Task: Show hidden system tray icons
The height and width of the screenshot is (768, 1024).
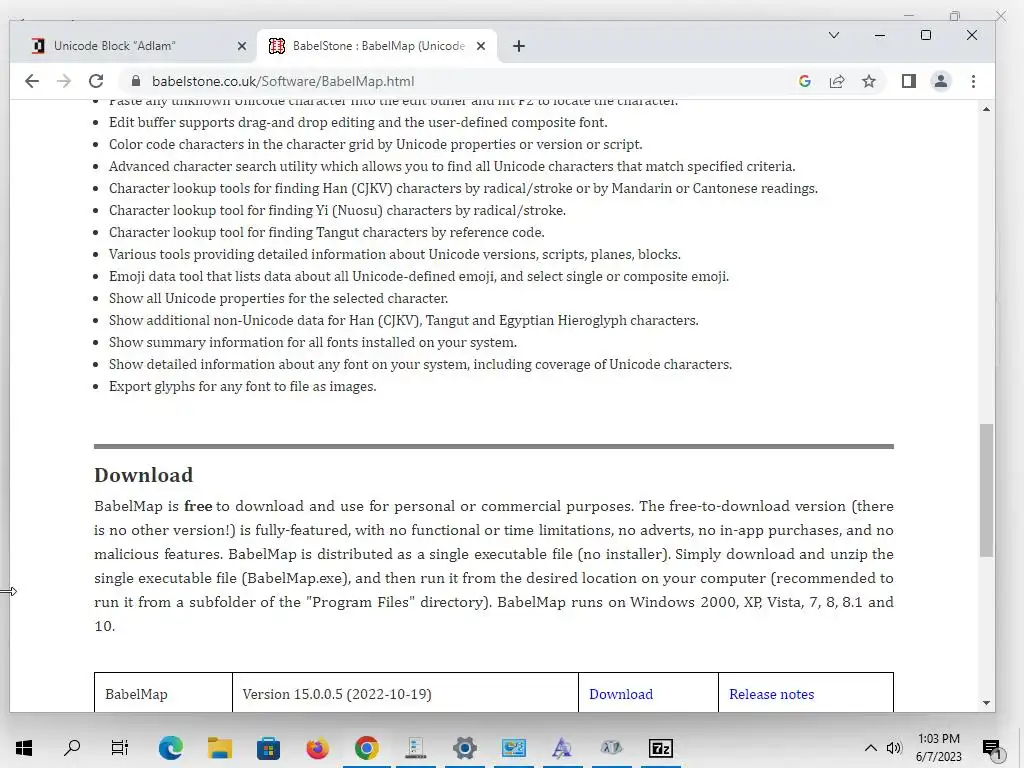Action: point(871,748)
